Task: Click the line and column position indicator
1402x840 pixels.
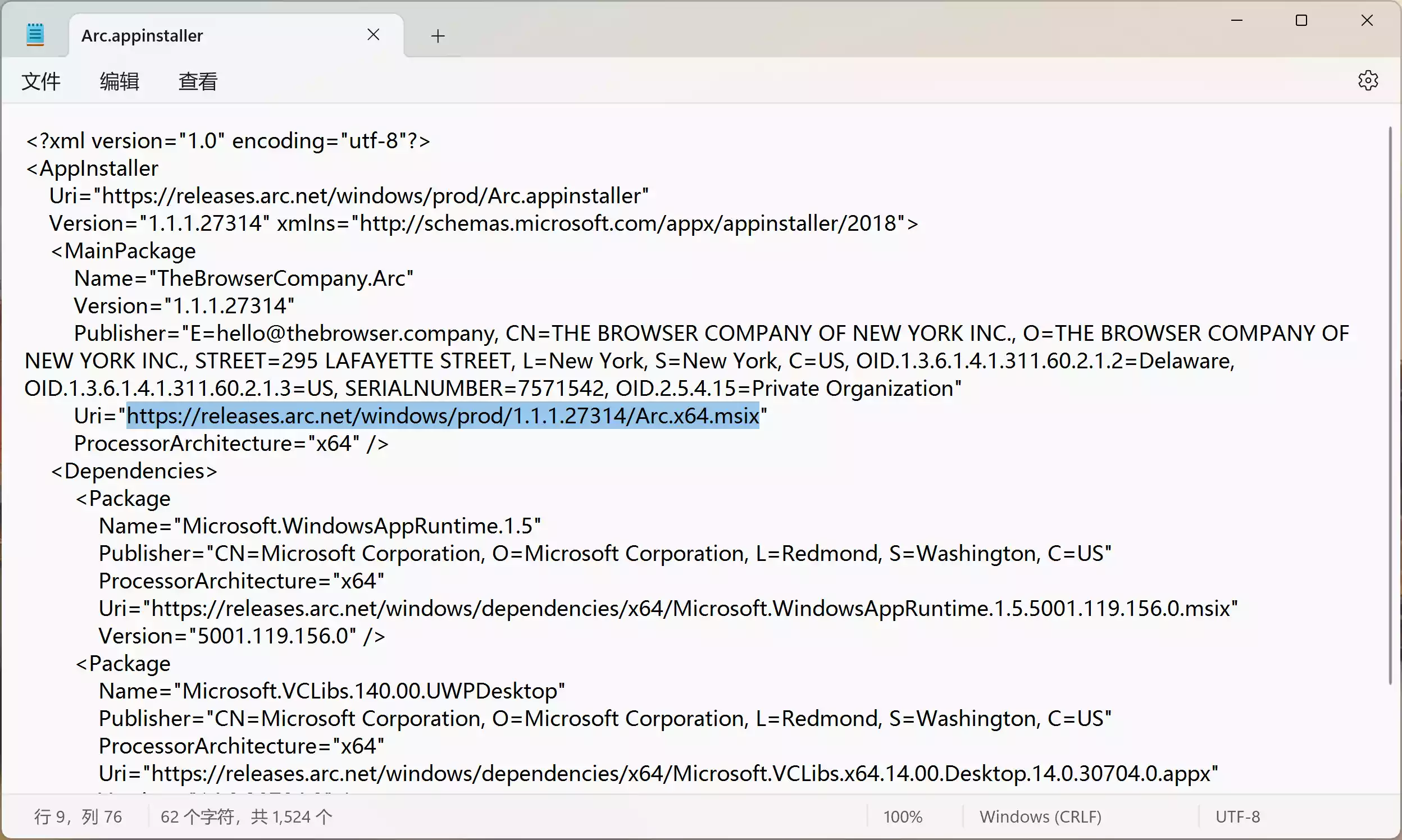Action: [x=78, y=817]
